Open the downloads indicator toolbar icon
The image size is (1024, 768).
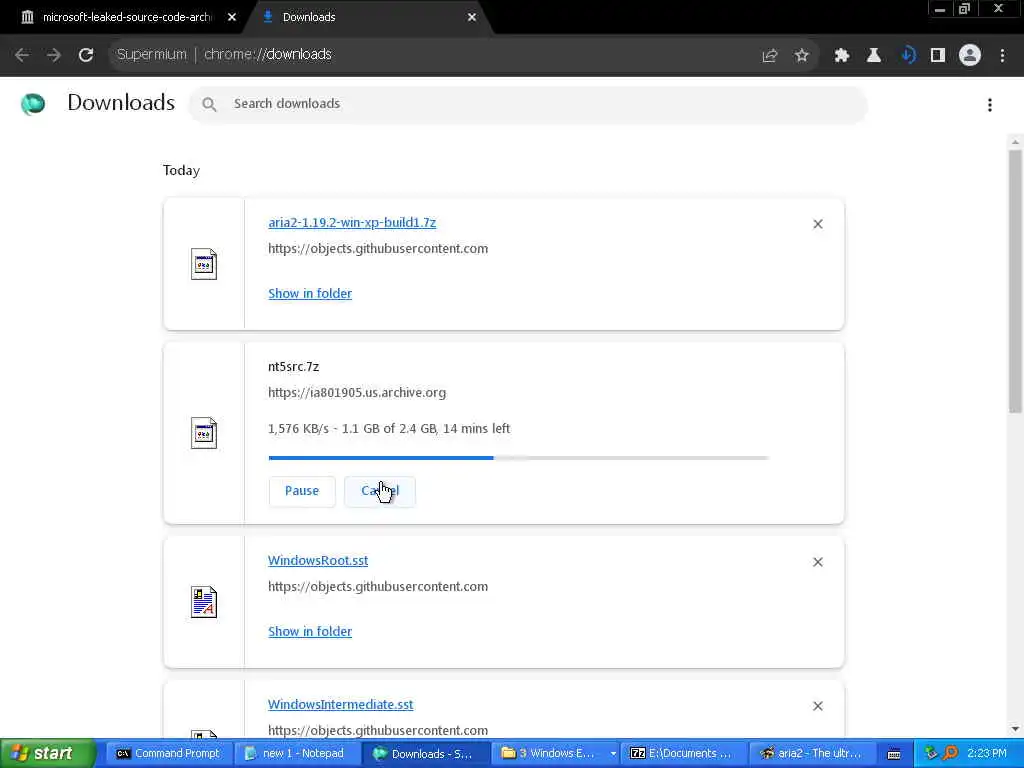[x=907, y=56]
